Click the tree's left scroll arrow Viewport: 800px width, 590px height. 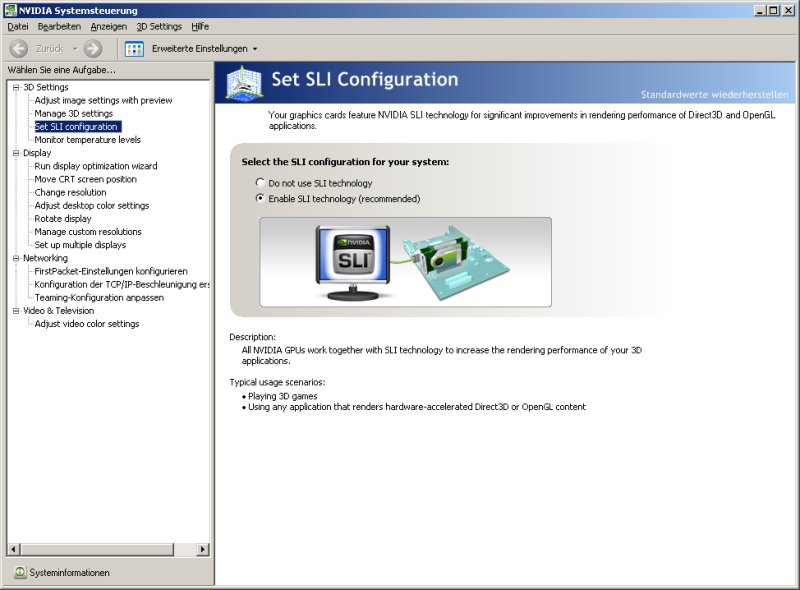coord(13,550)
